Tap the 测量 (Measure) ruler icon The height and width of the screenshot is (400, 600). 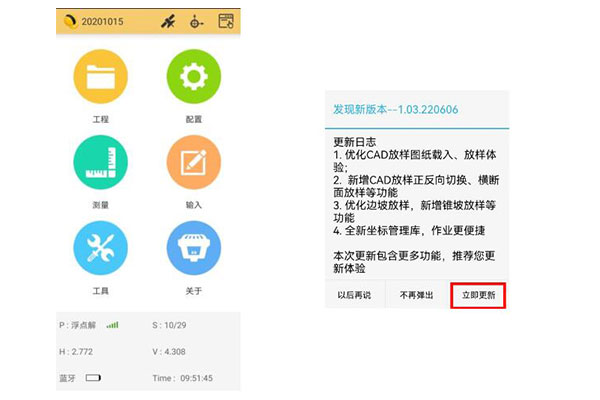click(x=100, y=163)
